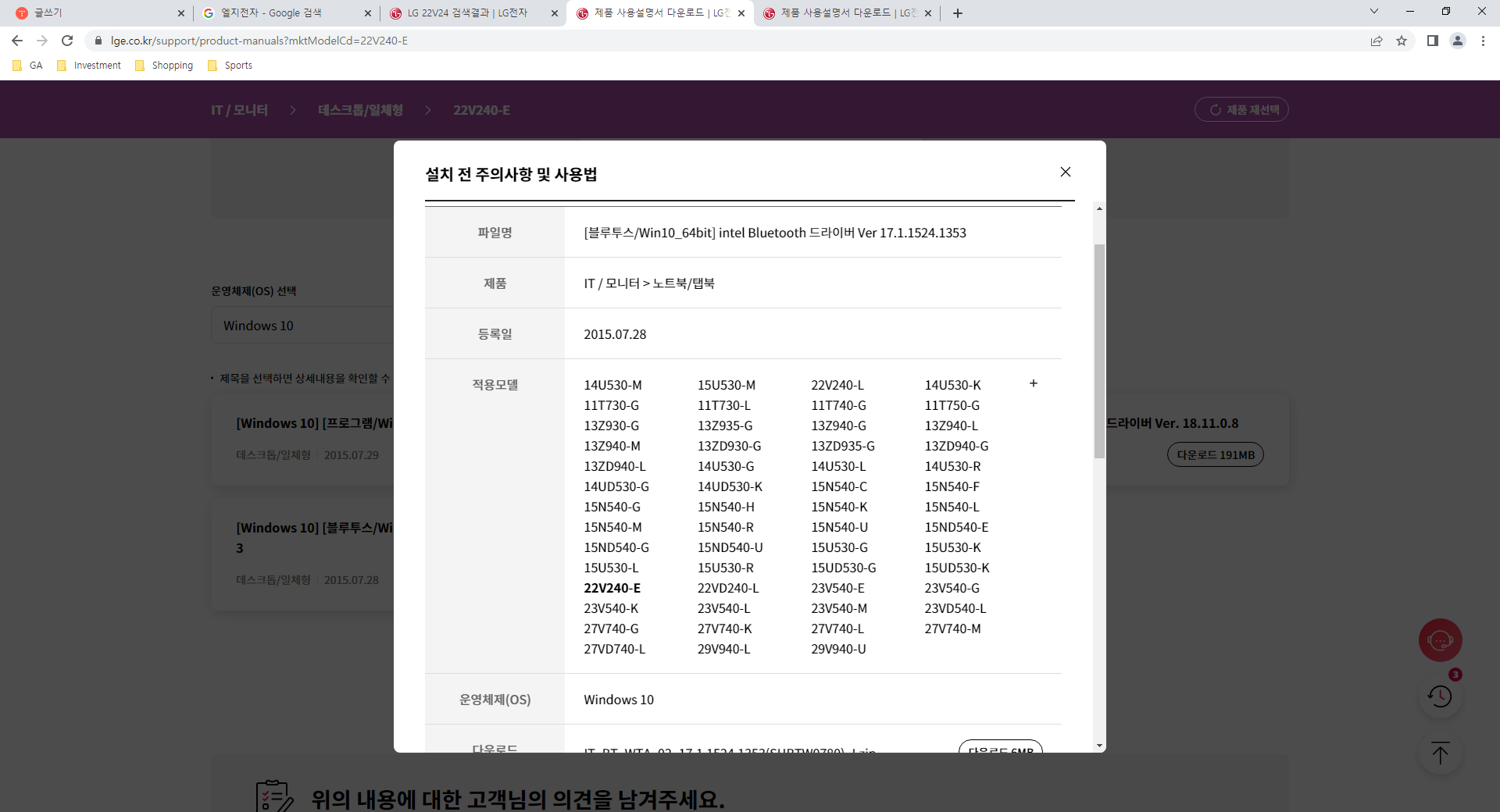Open the browser side panel
The image size is (1500, 812).
(1432, 41)
